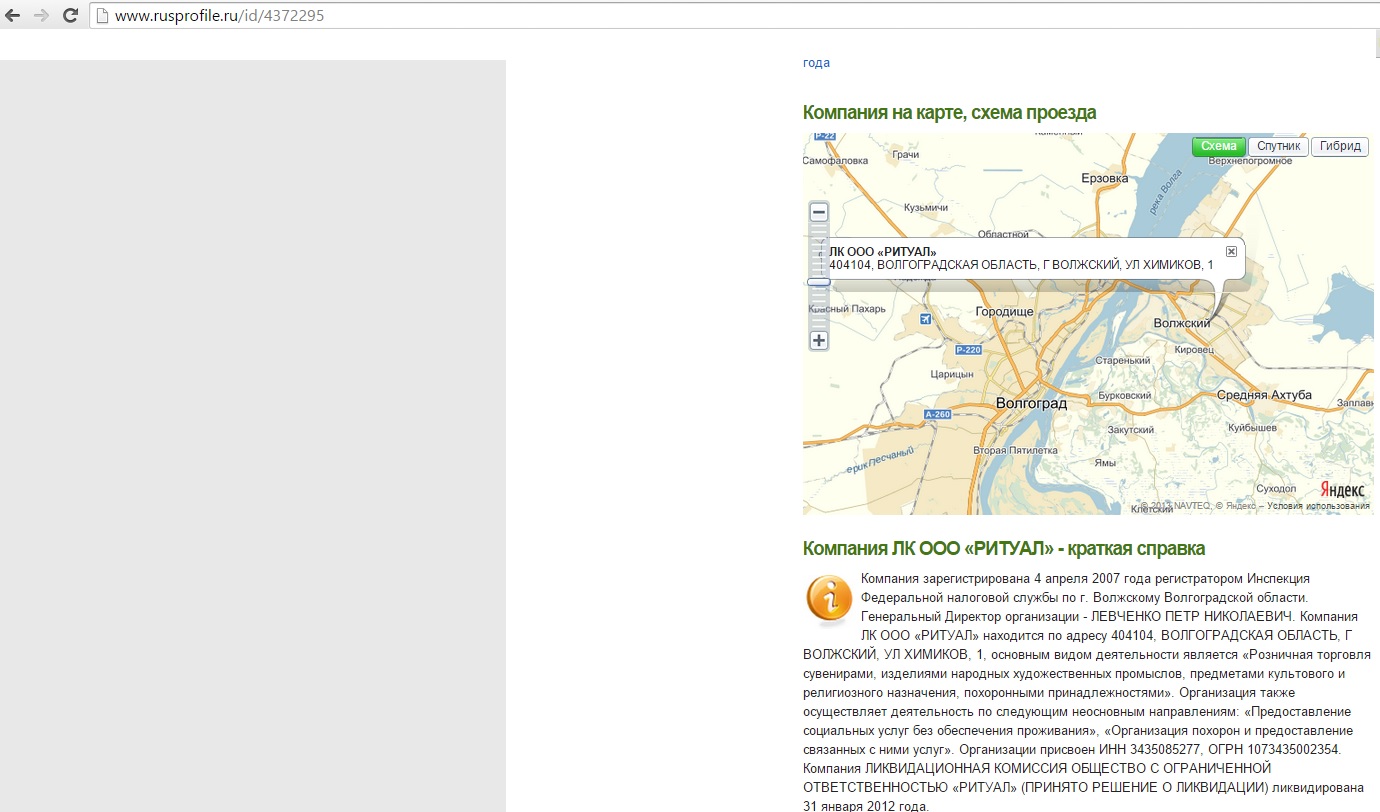Click the 'Компания на карте, схема проезда' heading
Image resolution: width=1380 pixels, height=812 pixels.
coord(949,113)
